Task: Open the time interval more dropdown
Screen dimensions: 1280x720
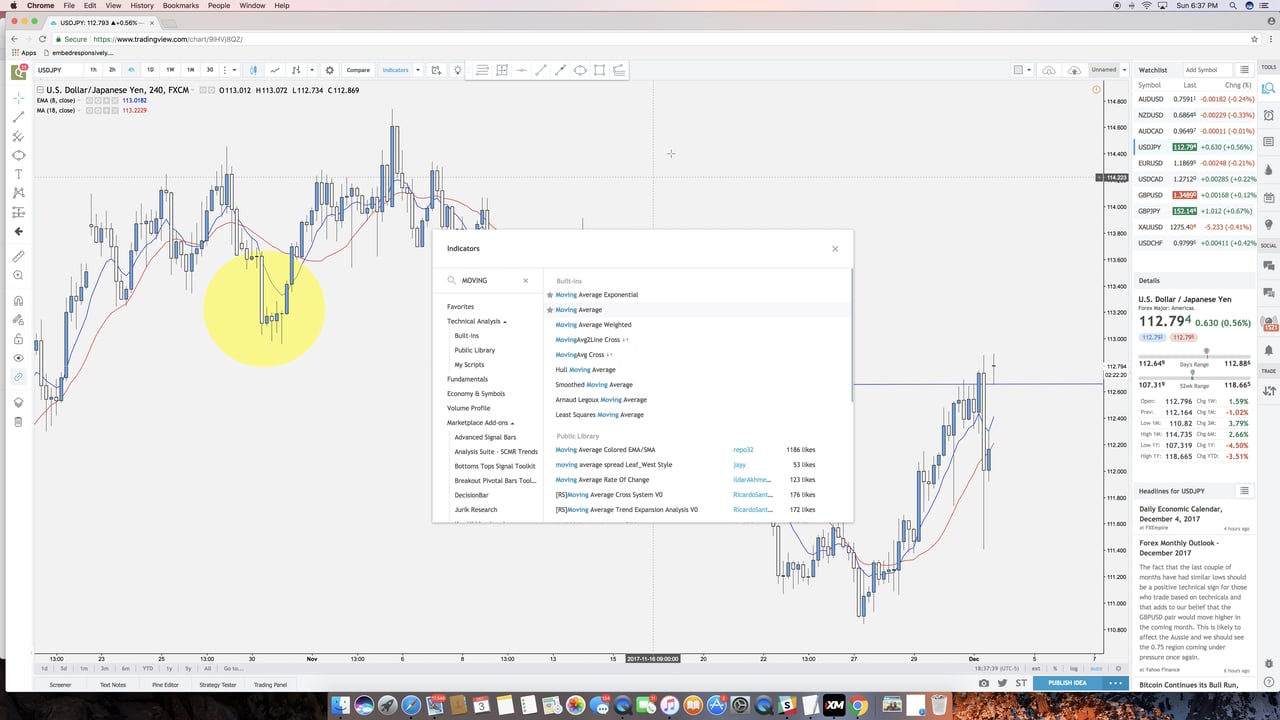Action: click(x=234, y=70)
